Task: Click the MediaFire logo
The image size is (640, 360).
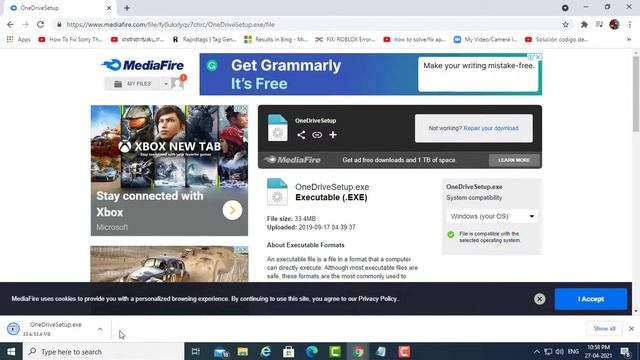Action: [x=142, y=65]
